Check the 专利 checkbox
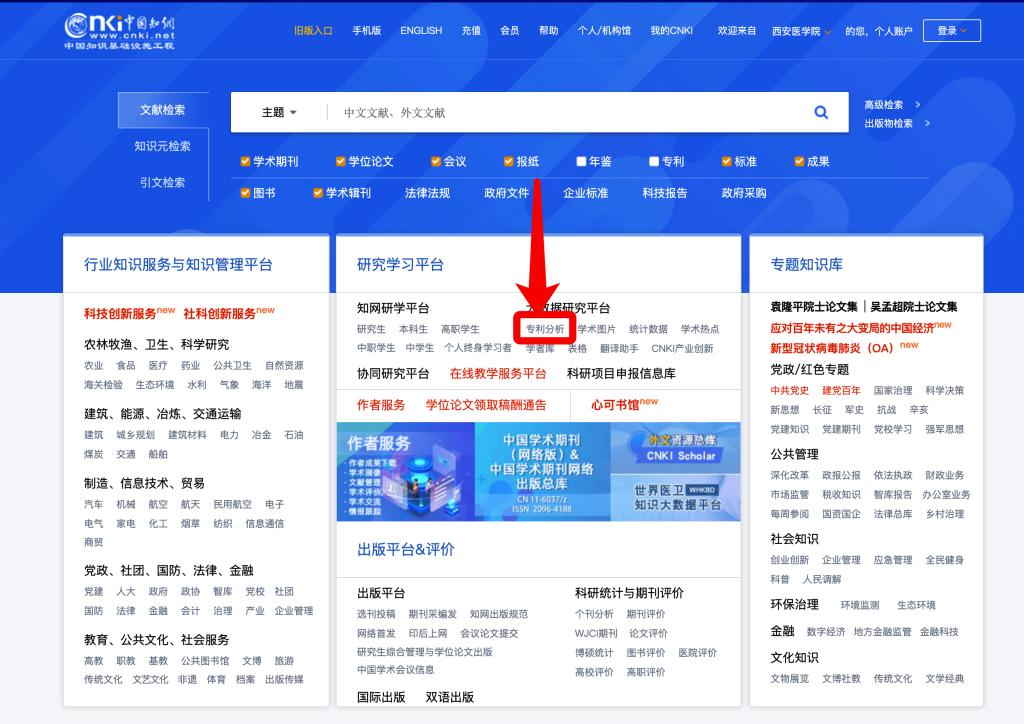This screenshot has width=1024, height=724. 654,161
